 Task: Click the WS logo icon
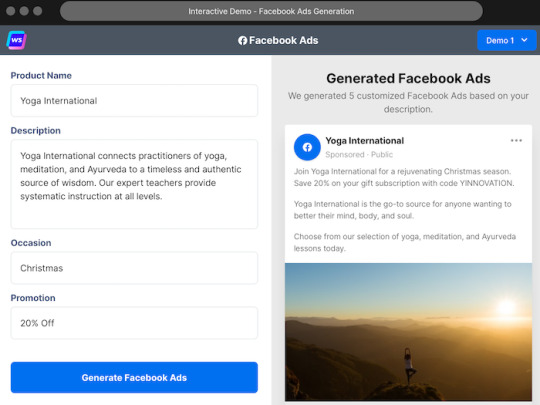(x=17, y=40)
